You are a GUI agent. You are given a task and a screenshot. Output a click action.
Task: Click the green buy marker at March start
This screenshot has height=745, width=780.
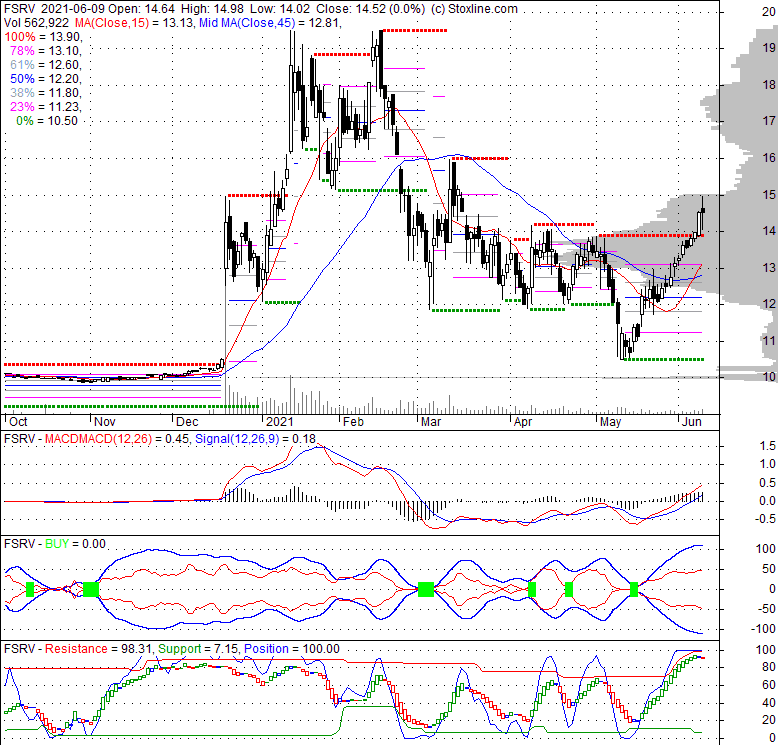426,589
